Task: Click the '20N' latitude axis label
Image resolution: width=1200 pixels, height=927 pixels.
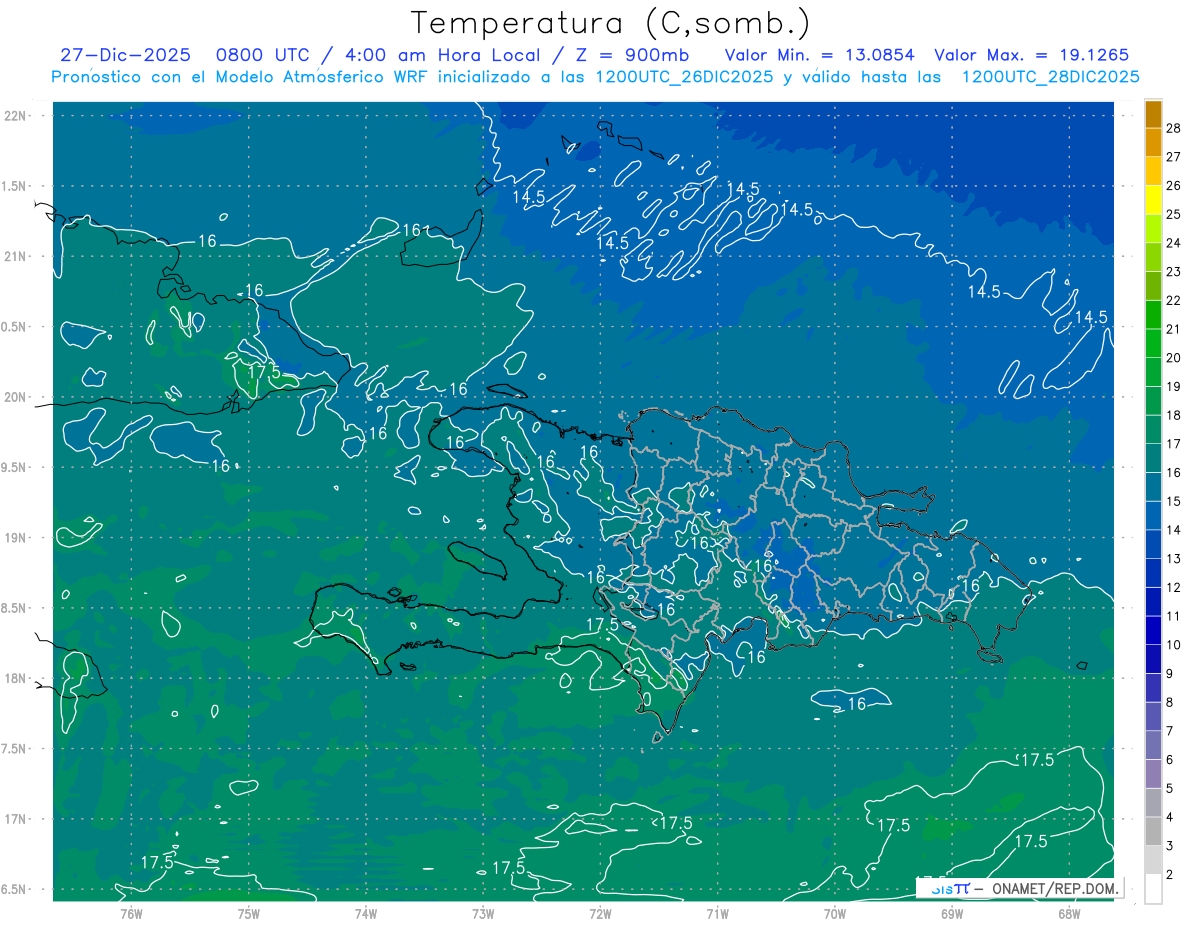Action: [16, 397]
